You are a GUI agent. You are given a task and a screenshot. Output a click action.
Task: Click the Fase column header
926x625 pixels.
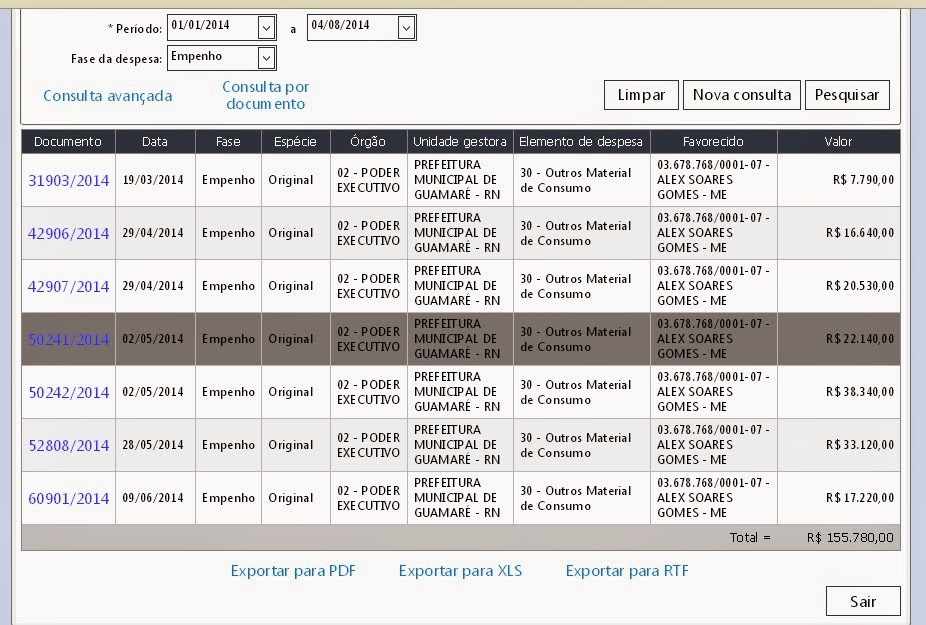click(228, 142)
